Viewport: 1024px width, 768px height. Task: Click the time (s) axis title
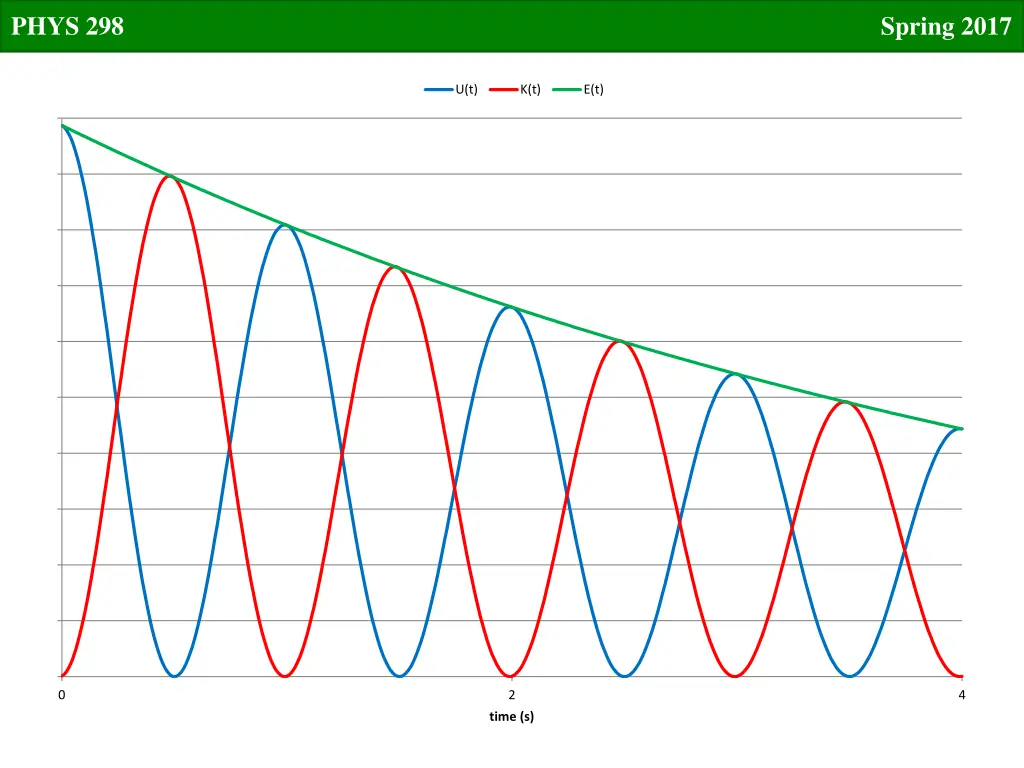pyautogui.click(x=511, y=716)
